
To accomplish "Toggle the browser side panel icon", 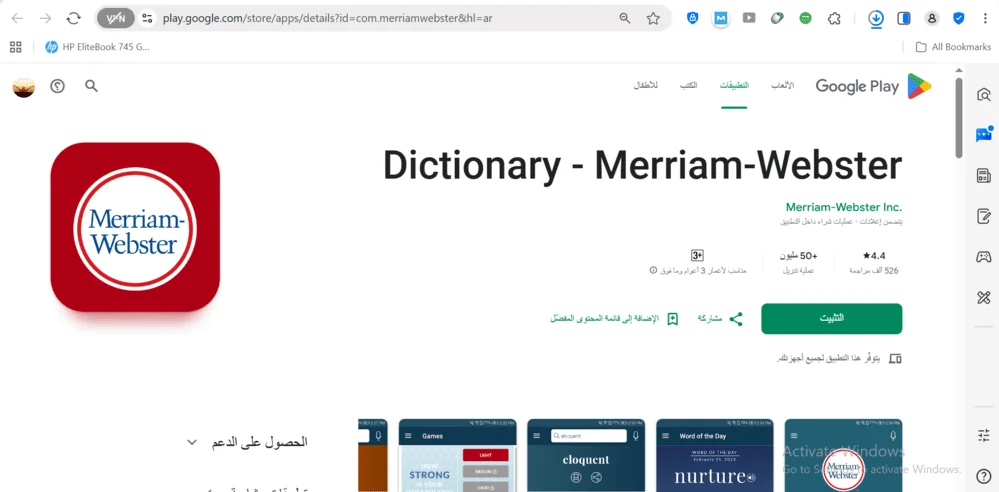I will tap(903, 18).
